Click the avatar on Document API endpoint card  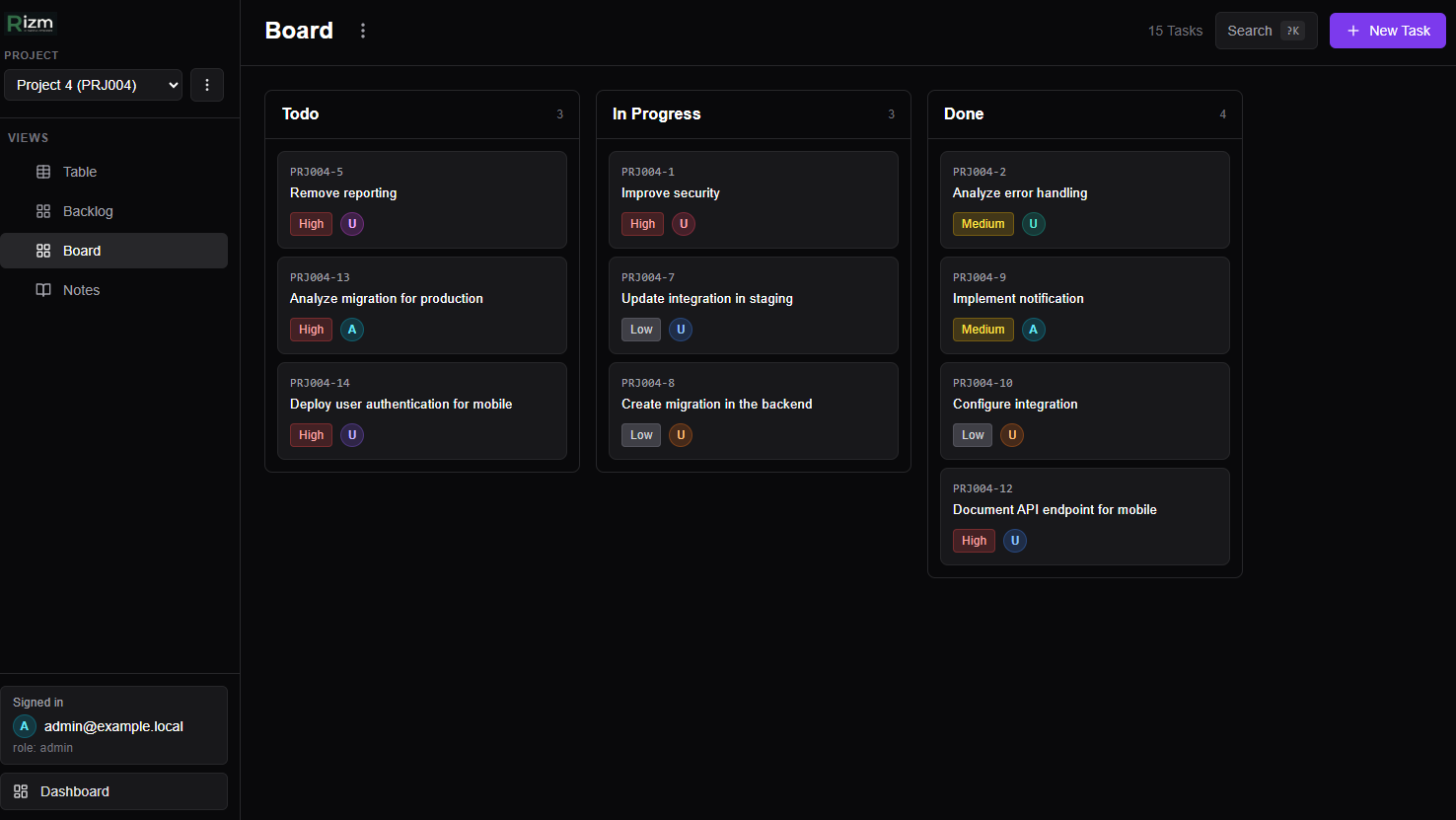coord(1014,541)
